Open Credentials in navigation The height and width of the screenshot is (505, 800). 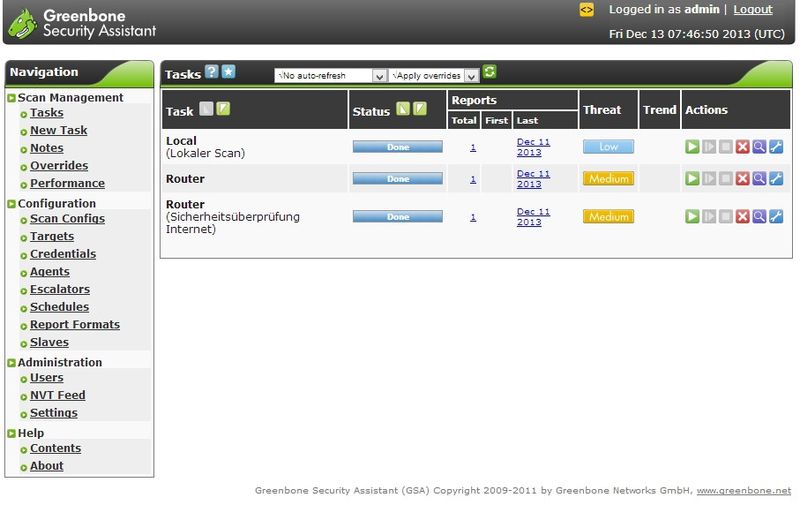63,254
